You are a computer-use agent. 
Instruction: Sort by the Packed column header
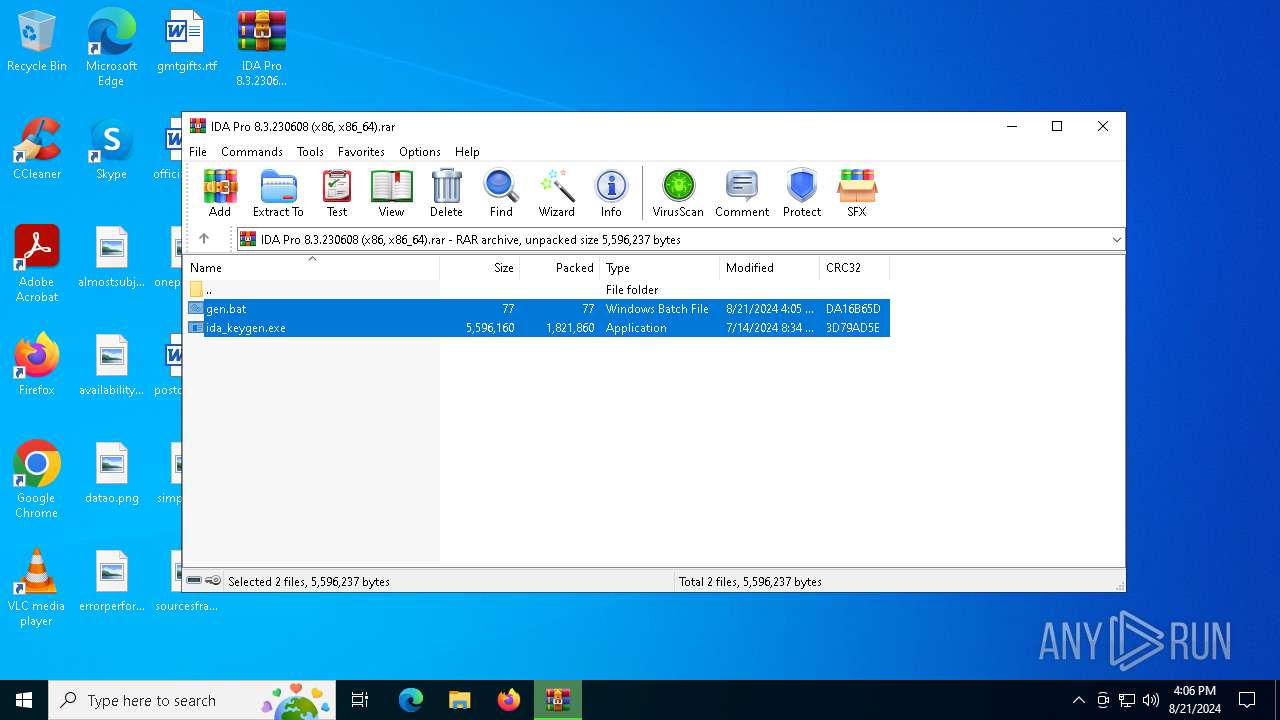coord(560,268)
